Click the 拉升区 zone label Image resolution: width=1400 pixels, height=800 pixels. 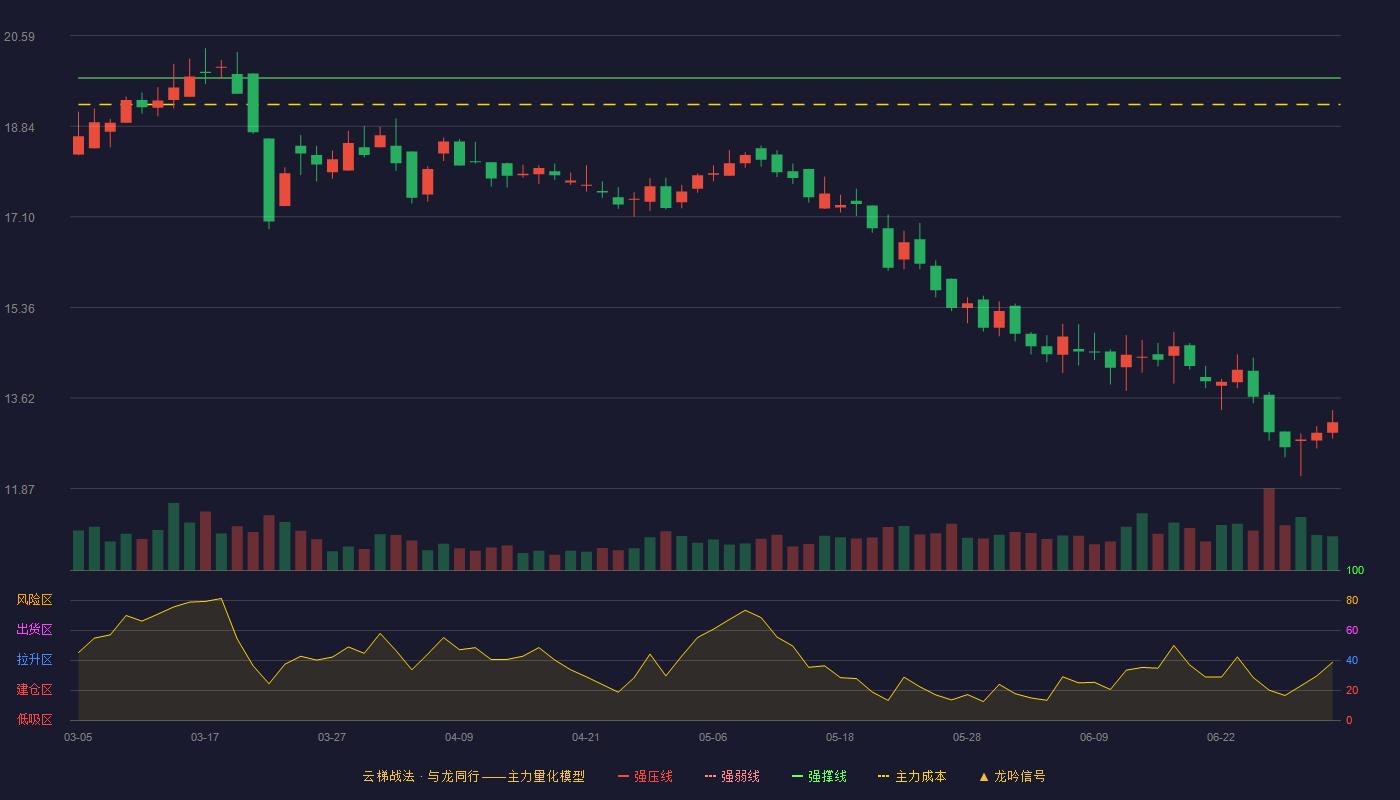click(34, 660)
